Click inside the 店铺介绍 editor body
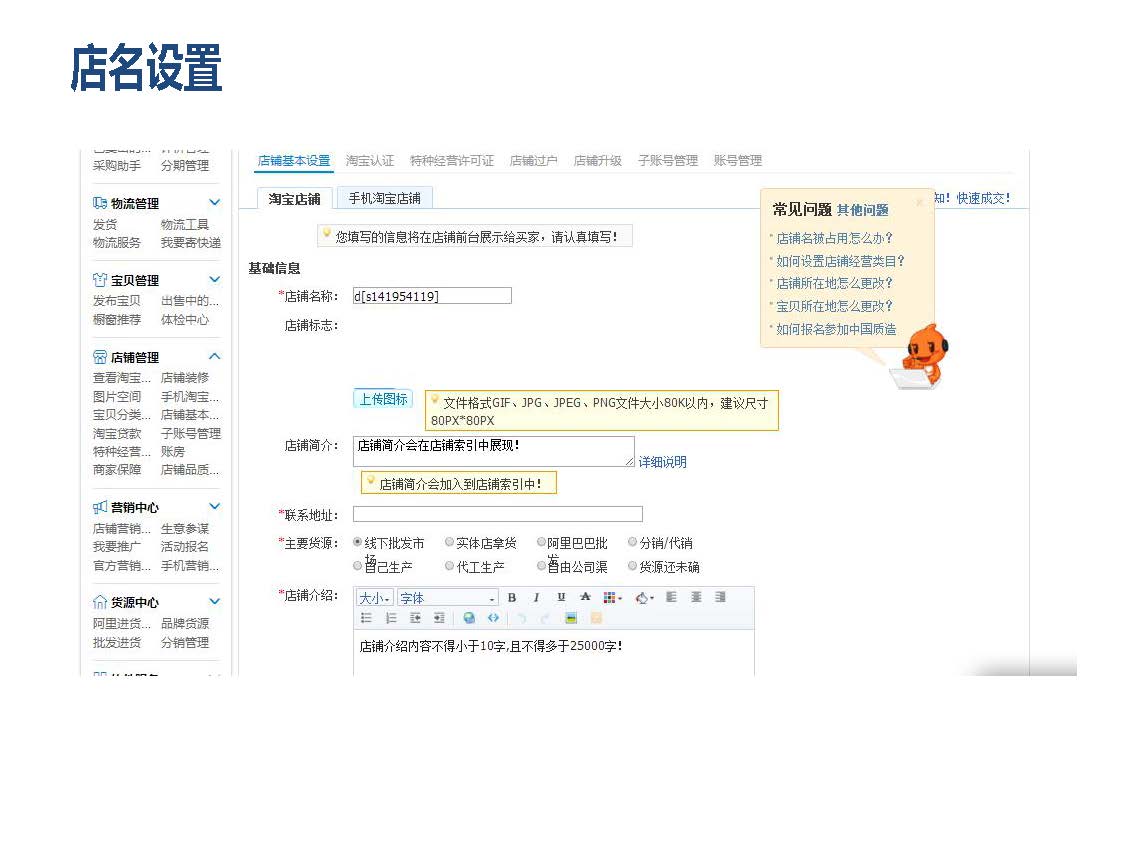The image size is (1140, 855). point(554,654)
